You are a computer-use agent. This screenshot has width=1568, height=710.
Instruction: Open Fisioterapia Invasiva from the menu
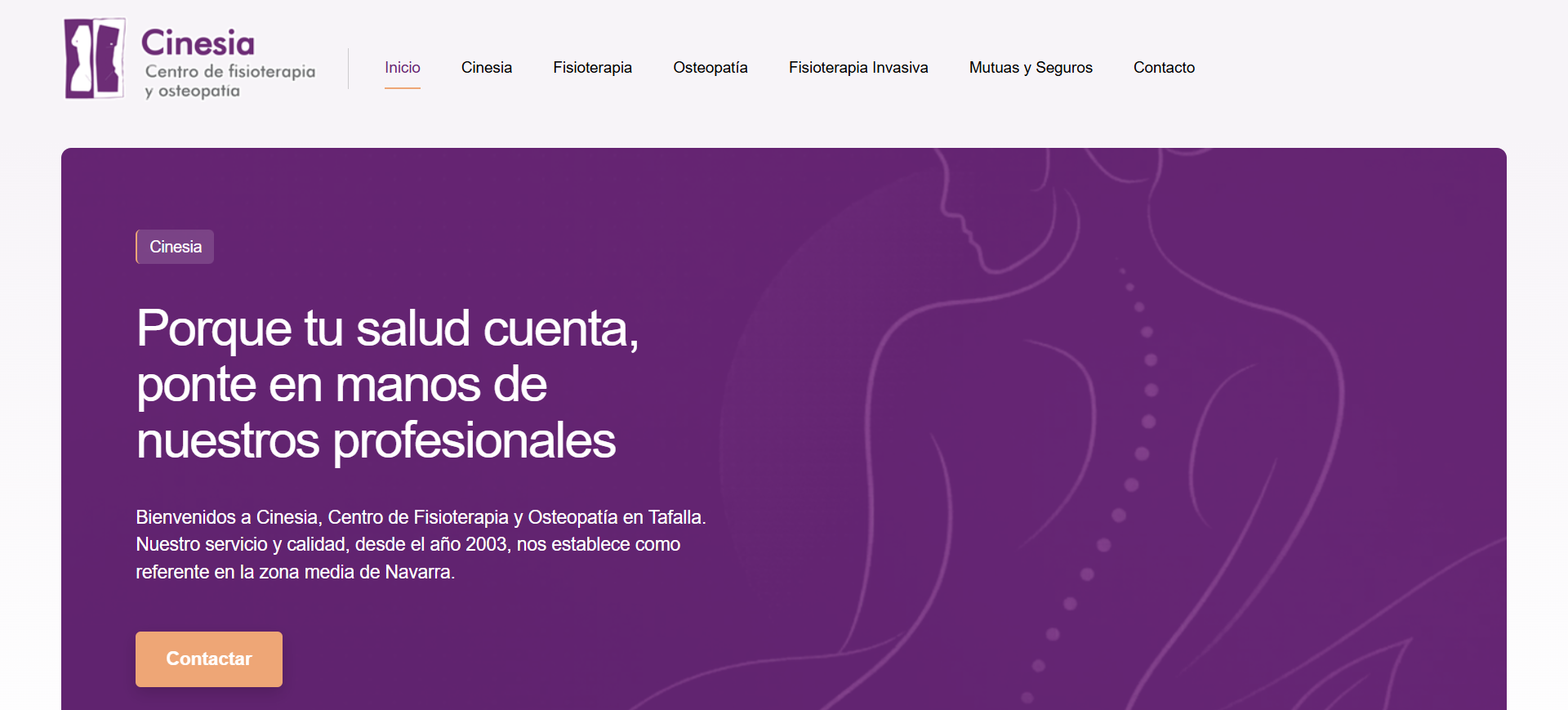click(858, 68)
